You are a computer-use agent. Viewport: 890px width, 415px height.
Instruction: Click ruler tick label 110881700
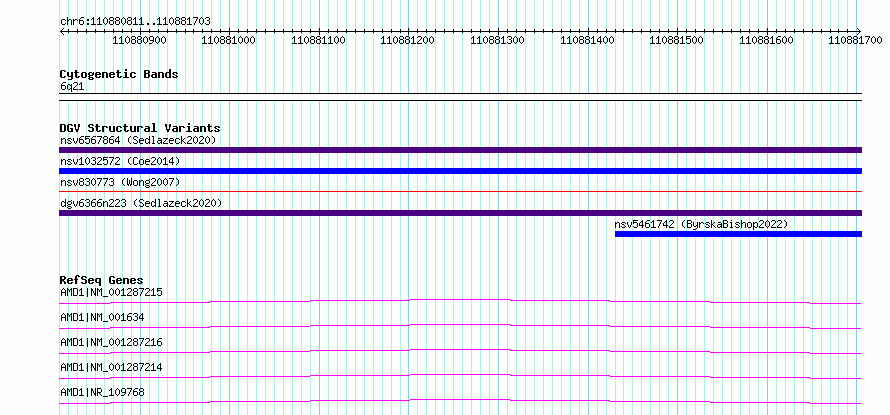click(x=856, y=40)
